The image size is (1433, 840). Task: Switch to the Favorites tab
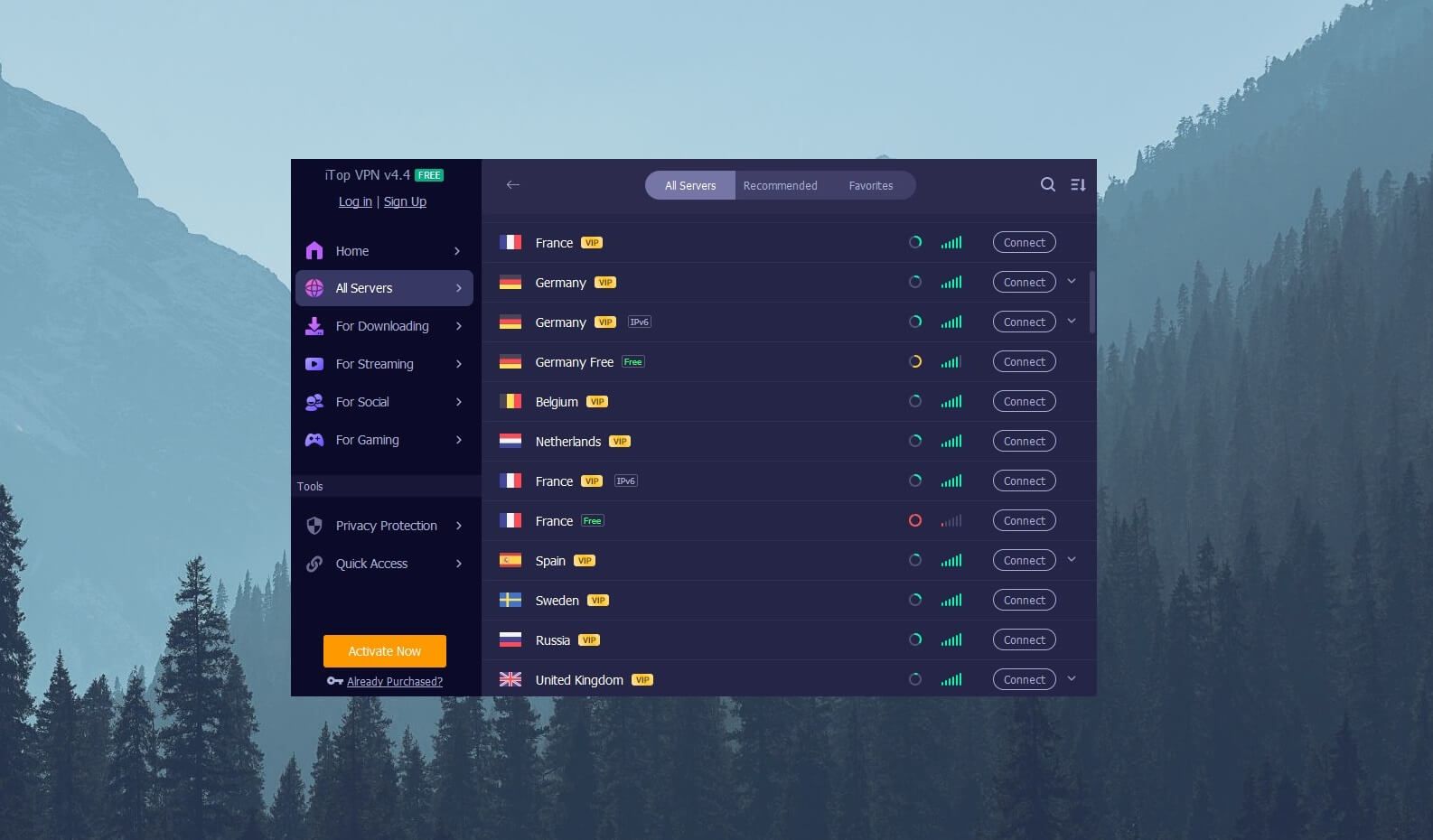tap(871, 185)
